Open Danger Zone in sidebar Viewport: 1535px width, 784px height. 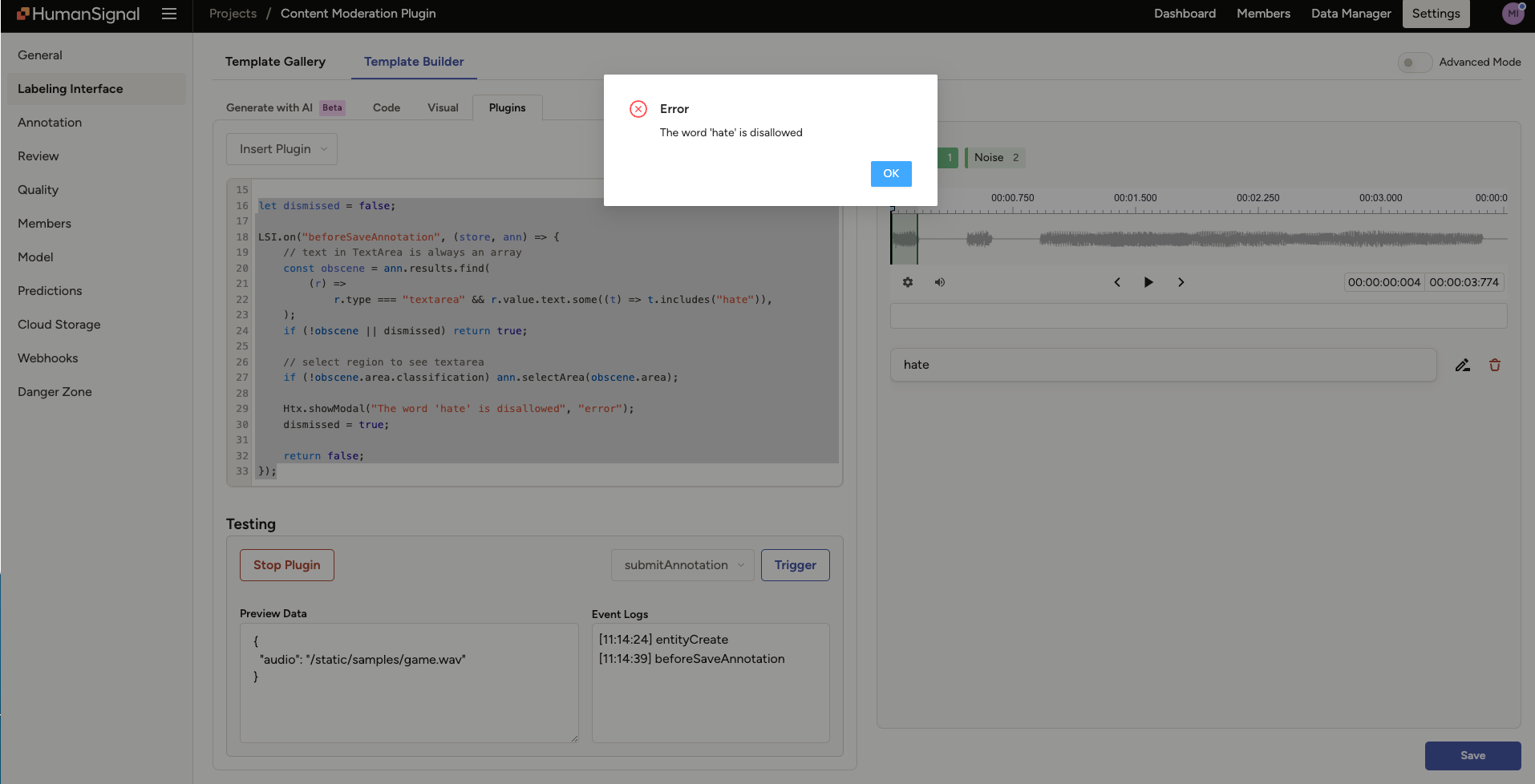96,392
